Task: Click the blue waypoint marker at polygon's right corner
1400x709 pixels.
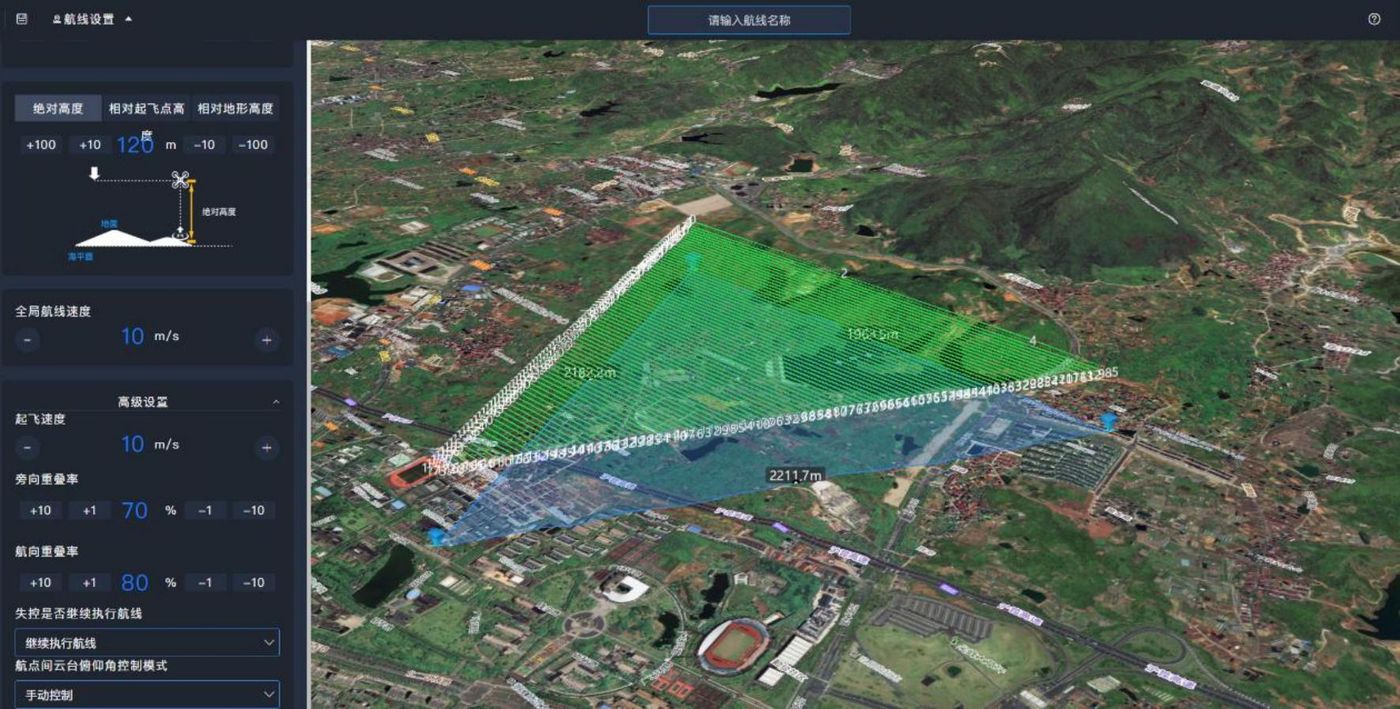Action: click(1109, 421)
